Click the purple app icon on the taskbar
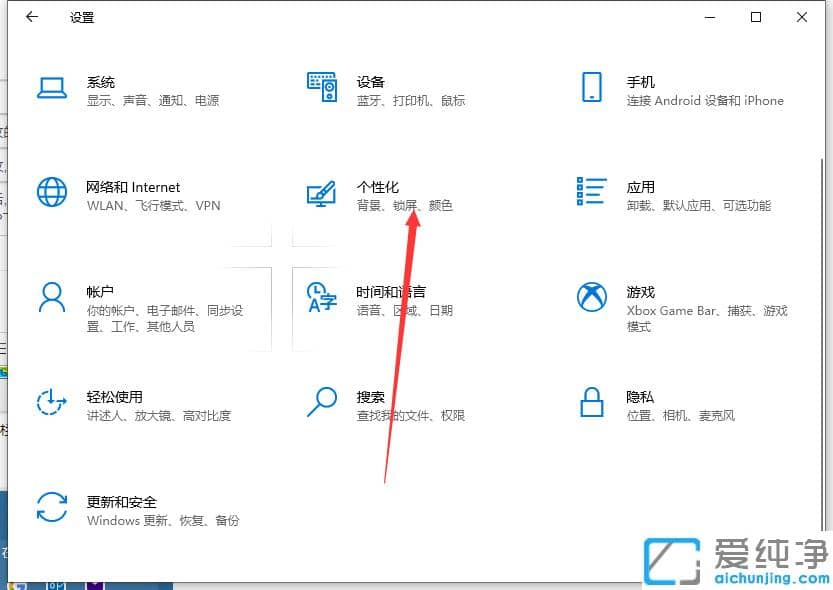 (95, 585)
